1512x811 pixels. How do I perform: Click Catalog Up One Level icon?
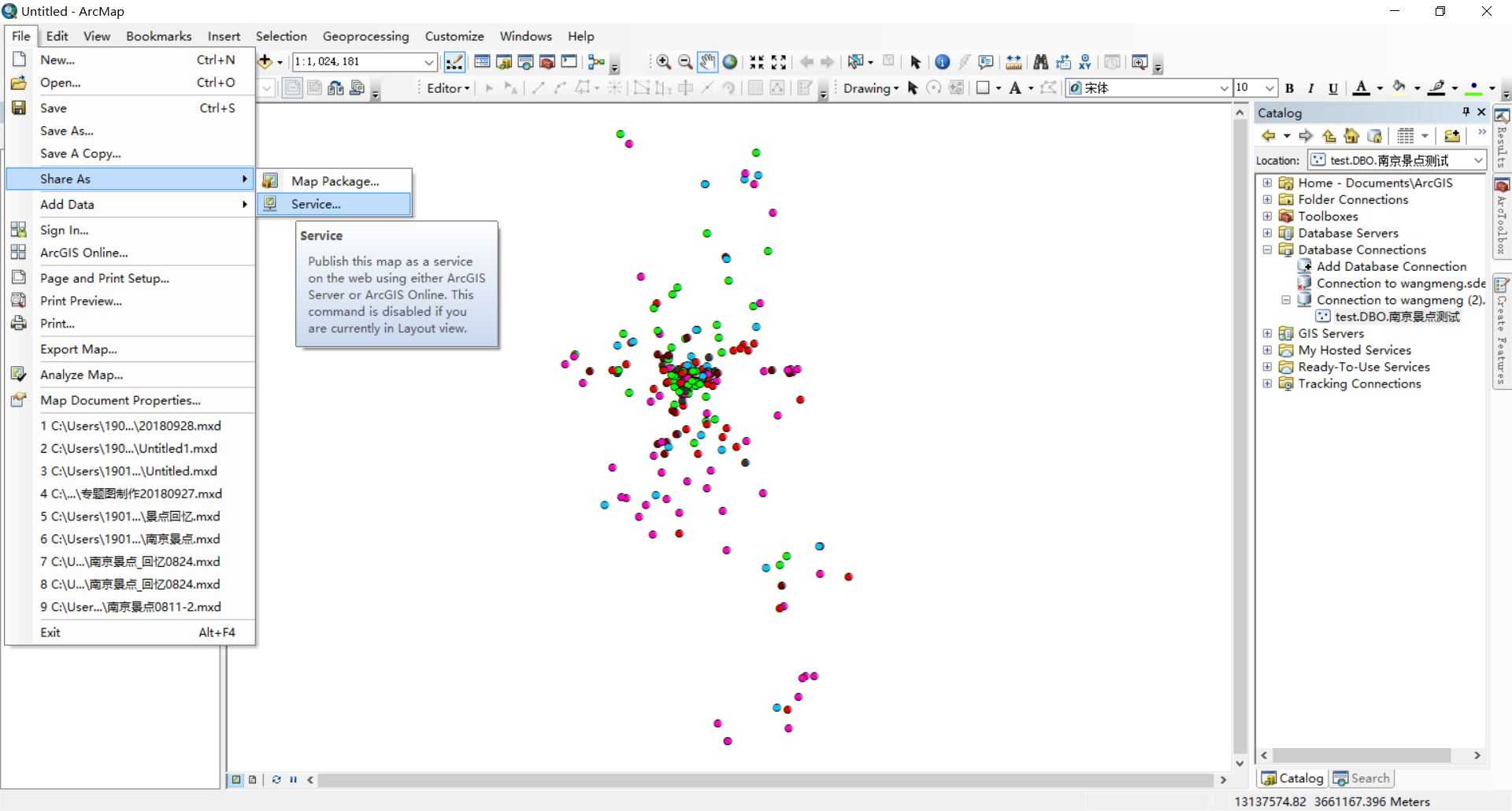click(x=1329, y=136)
